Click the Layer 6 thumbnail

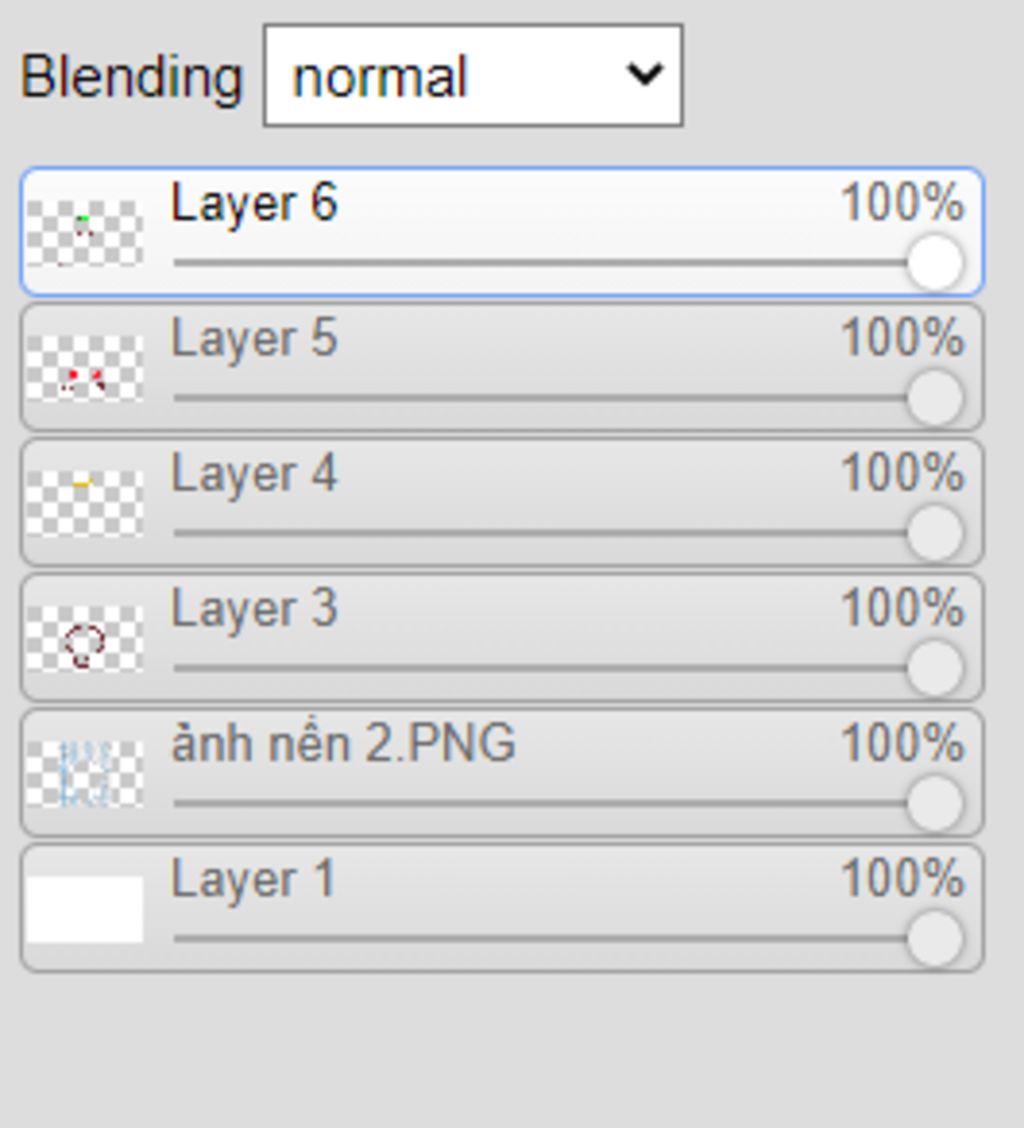[x=84, y=233]
